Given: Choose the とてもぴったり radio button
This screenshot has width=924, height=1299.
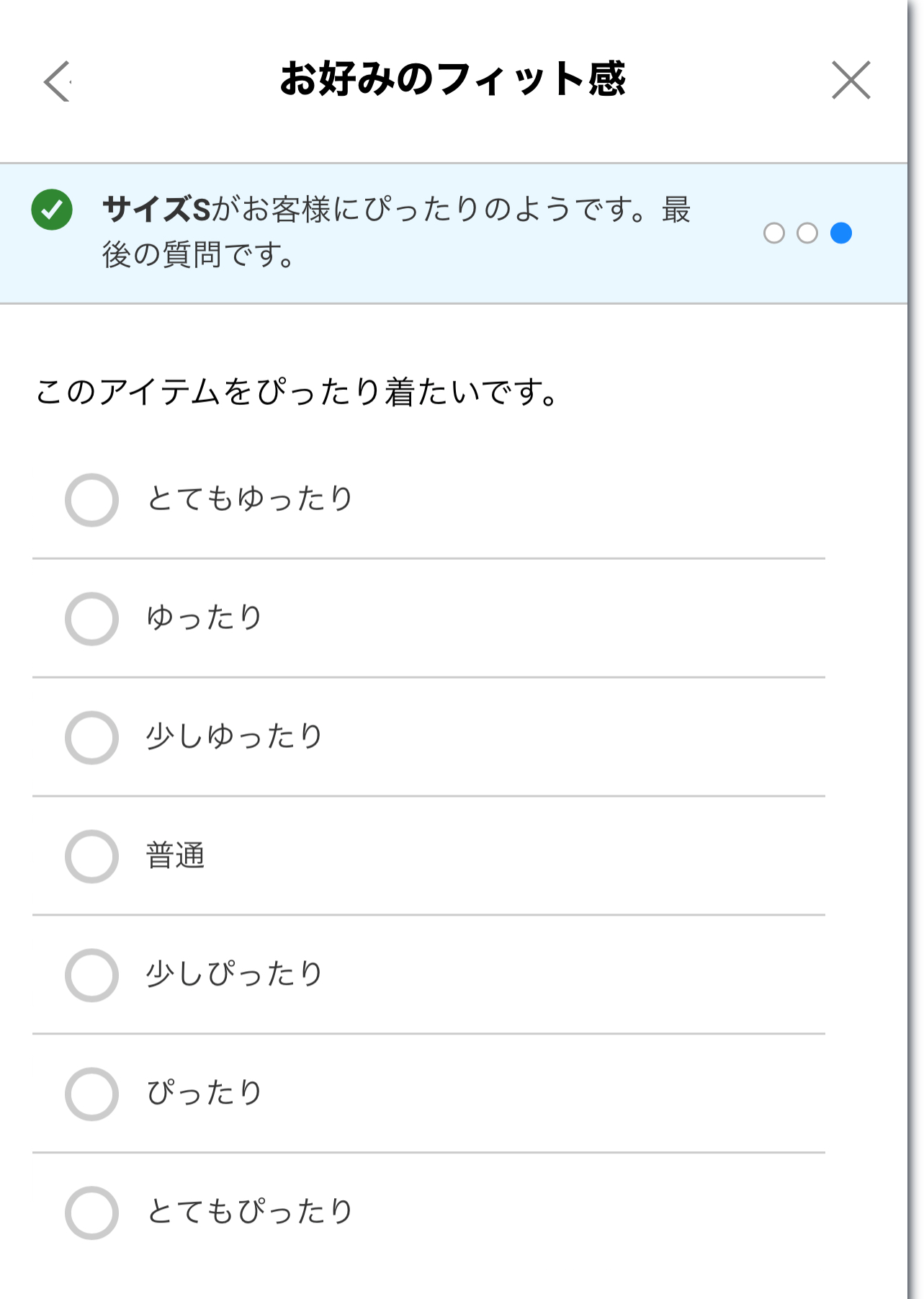Looking at the screenshot, I should point(91,1213).
